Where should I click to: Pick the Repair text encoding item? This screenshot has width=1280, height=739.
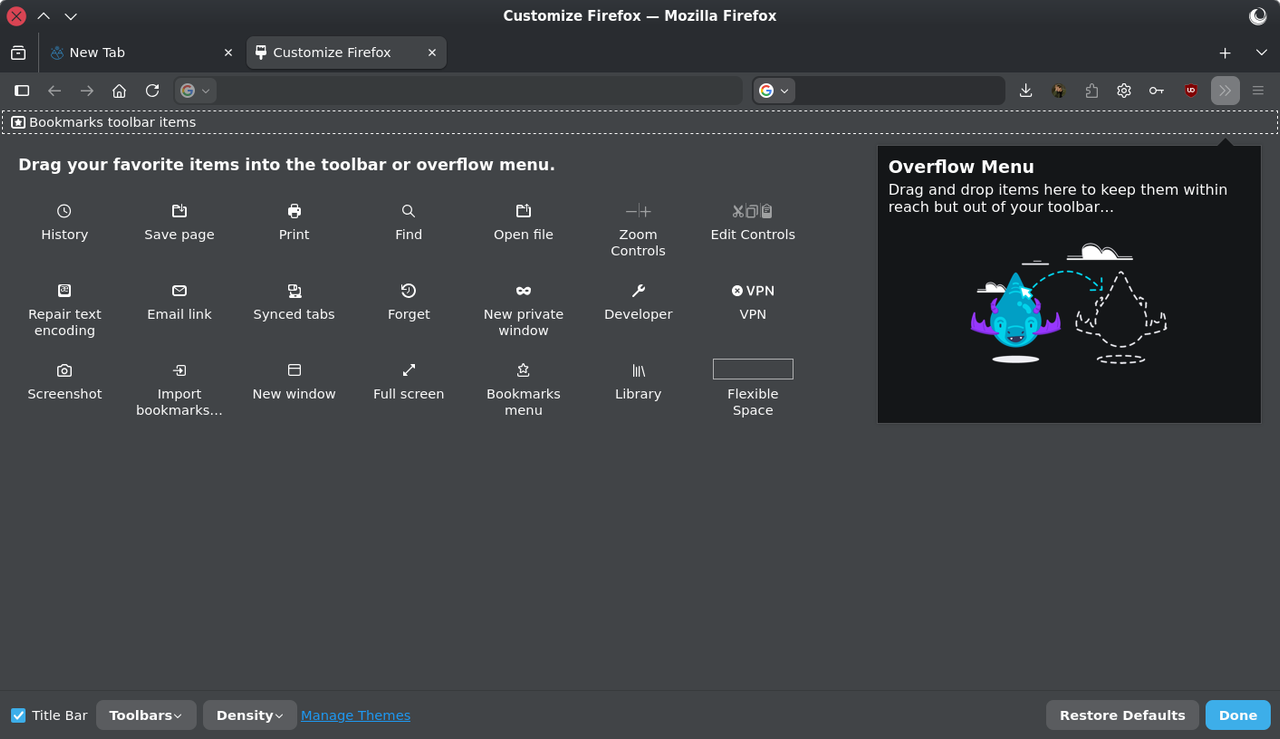[65, 310]
